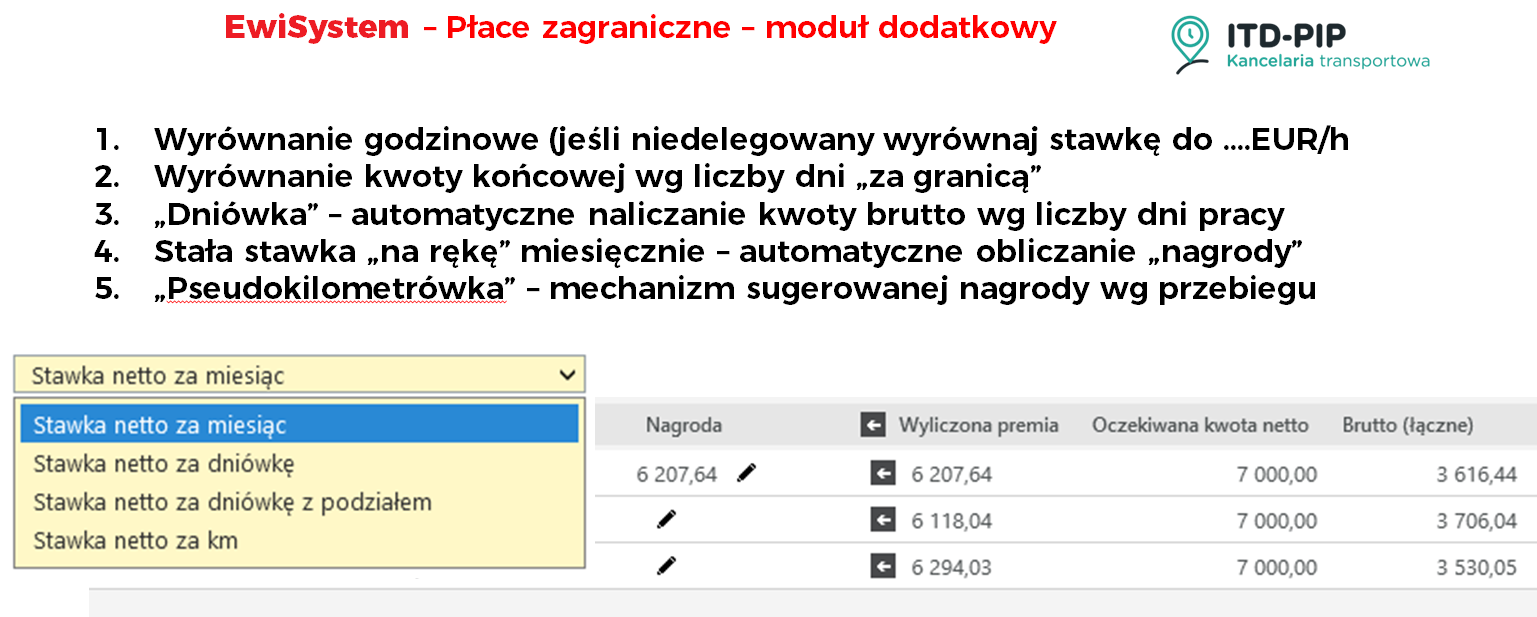Screen dimensions: 1537x617
Task: Click the arrow icon next to premia 6 294,03
Action: (882, 567)
